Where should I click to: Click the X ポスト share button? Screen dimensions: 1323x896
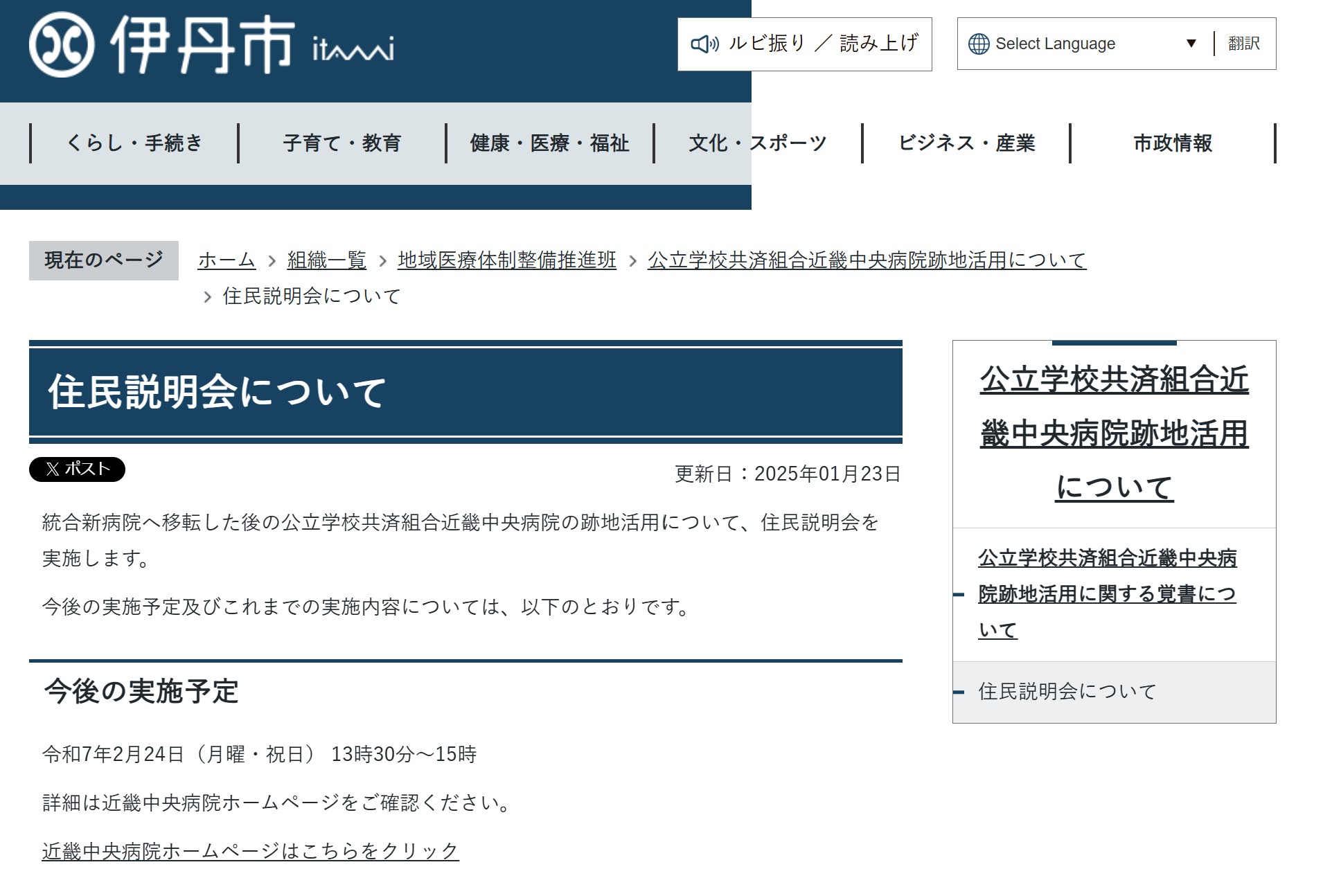click(77, 469)
